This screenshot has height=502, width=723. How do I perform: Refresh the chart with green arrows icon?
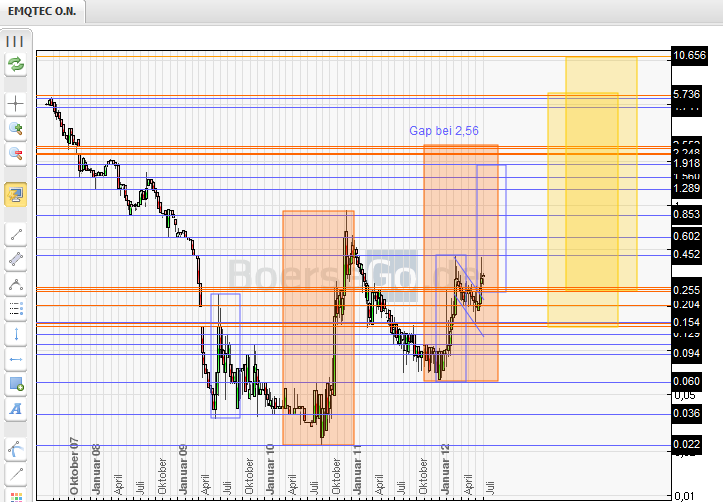tap(16, 64)
